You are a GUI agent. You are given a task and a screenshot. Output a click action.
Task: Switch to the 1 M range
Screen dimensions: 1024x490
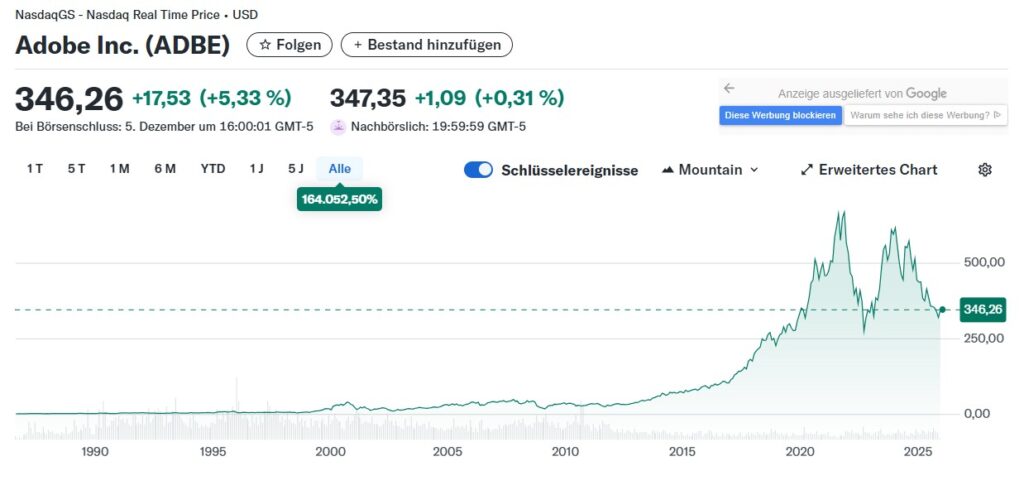pos(120,169)
